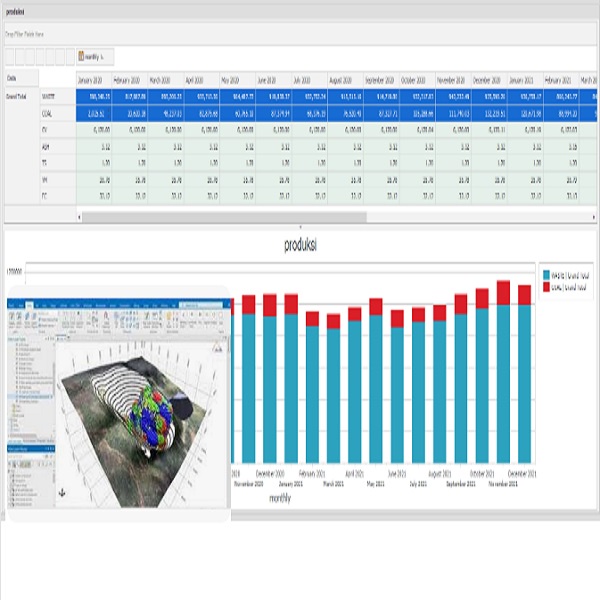The height and width of the screenshot is (600, 600).
Task: Click the compass icon in the 3D view corner
Action: point(217,348)
